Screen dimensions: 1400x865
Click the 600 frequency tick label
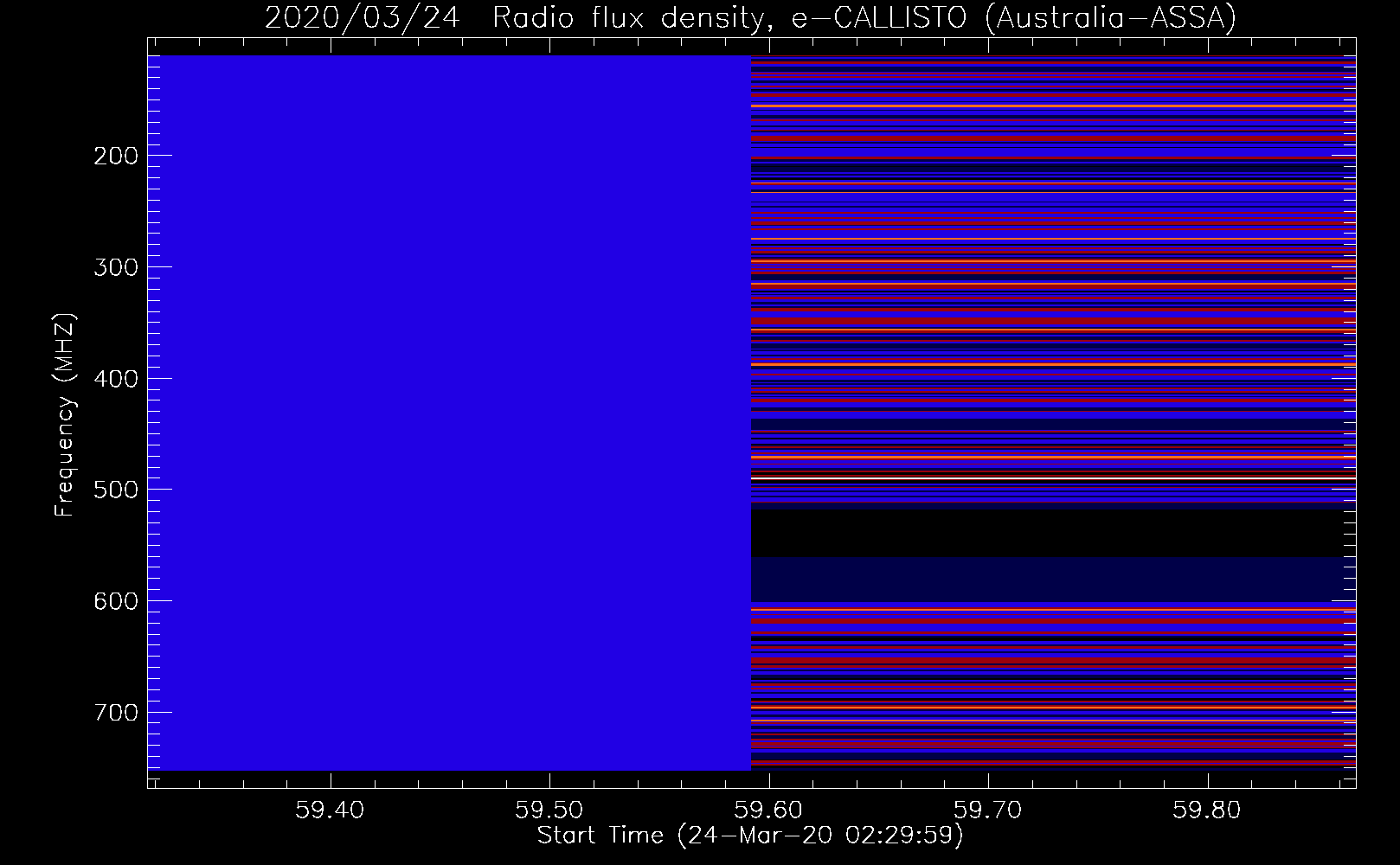coord(115,601)
